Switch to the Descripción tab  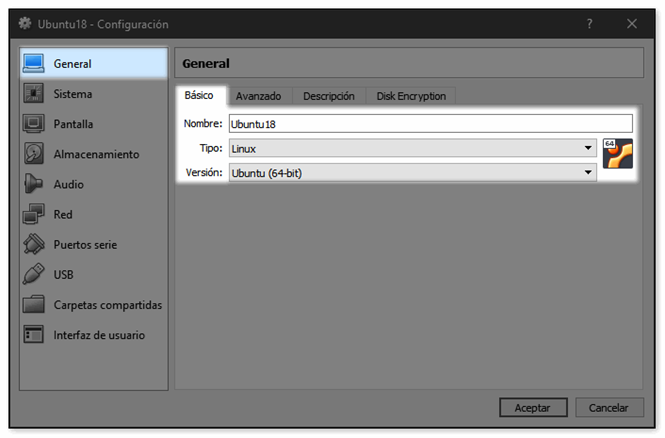(329, 96)
